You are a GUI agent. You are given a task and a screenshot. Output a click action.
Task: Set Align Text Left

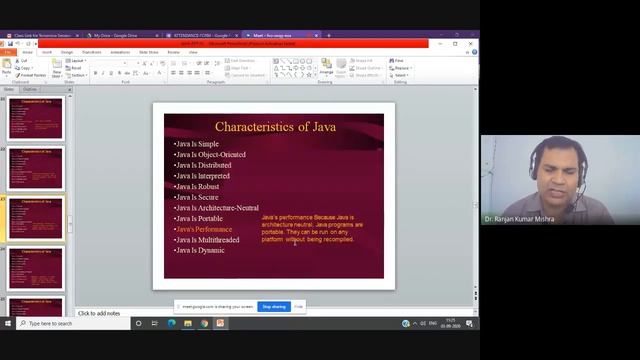[x=173, y=73]
